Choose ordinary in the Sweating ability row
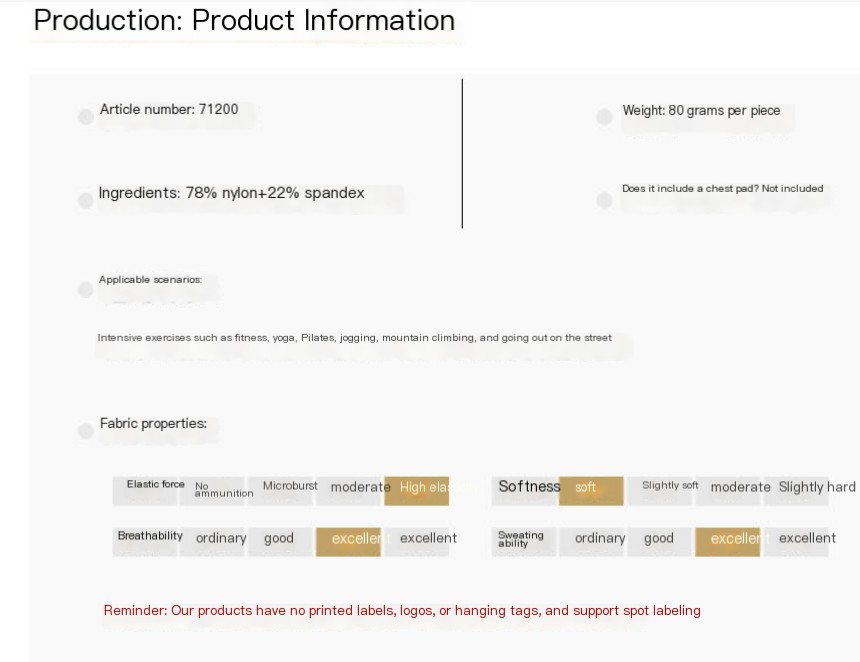This screenshot has width=860, height=662. pyautogui.click(x=600, y=539)
